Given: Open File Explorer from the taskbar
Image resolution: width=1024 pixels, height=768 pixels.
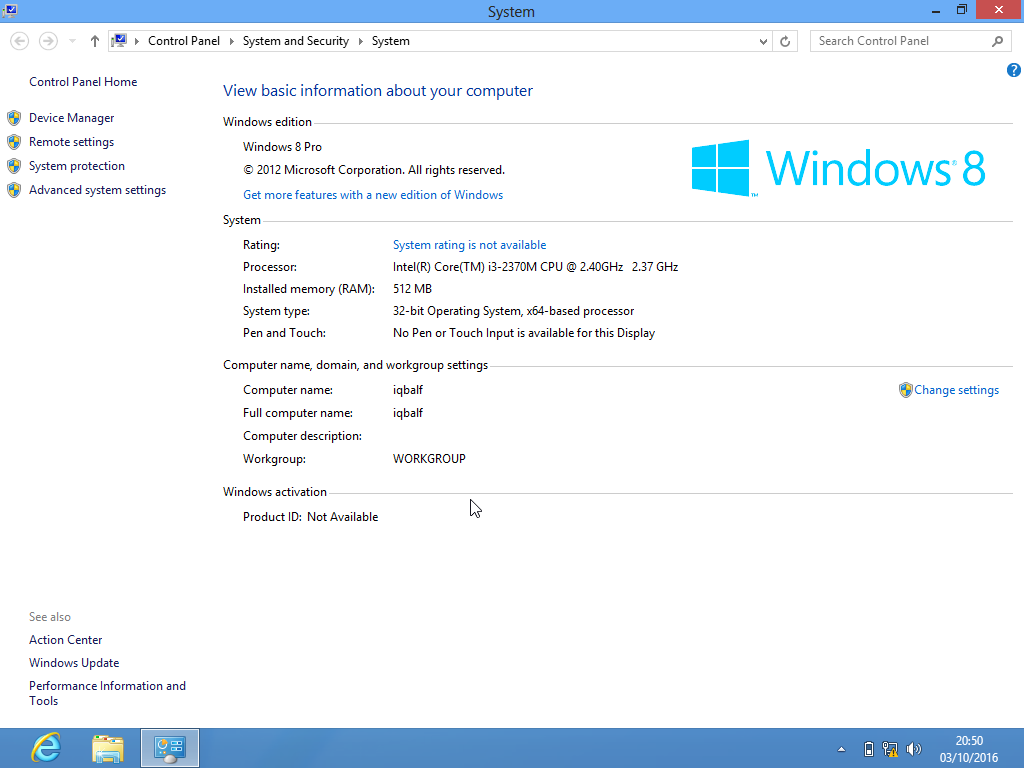Looking at the screenshot, I should click(x=108, y=748).
